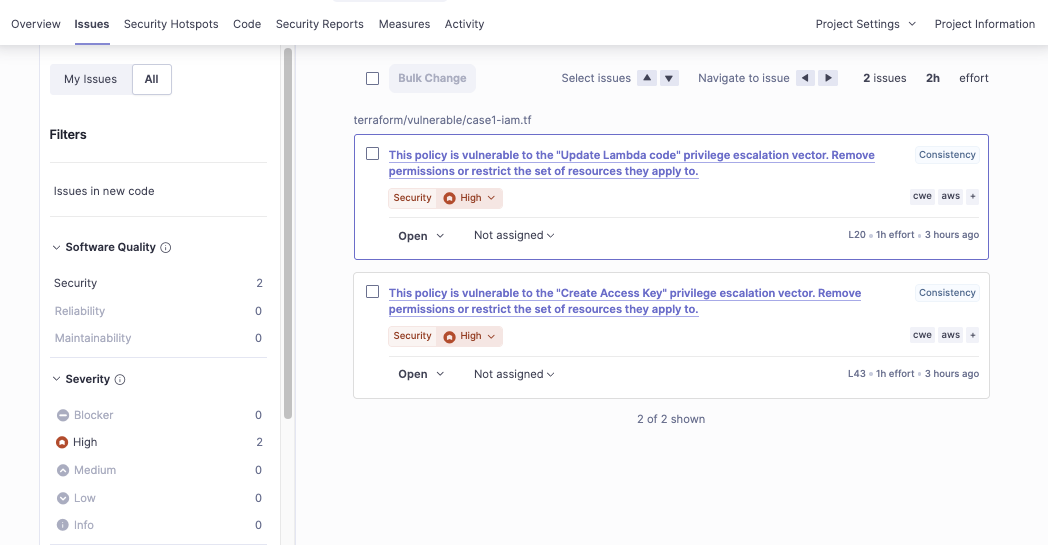The height and width of the screenshot is (545, 1048).
Task: Switch to Security Reports tab
Action: coord(319,24)
